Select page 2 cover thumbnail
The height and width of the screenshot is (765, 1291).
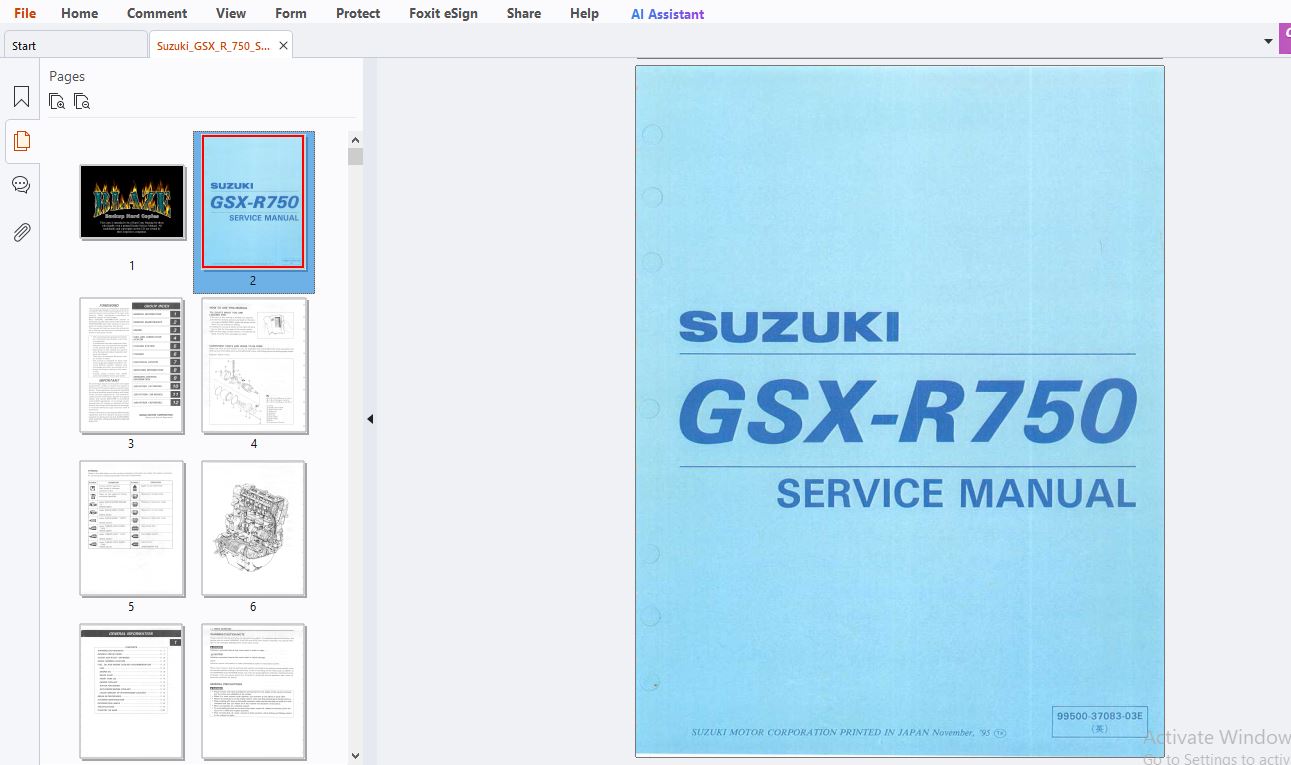253,203
